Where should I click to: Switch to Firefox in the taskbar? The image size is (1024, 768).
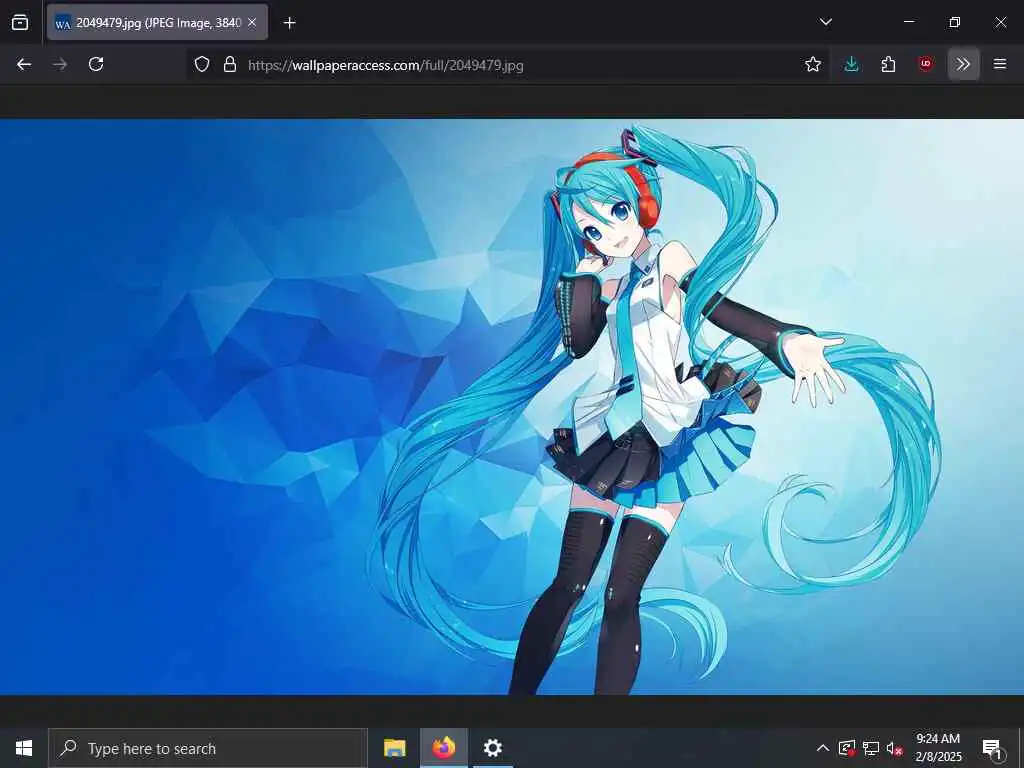click(443, 748)
